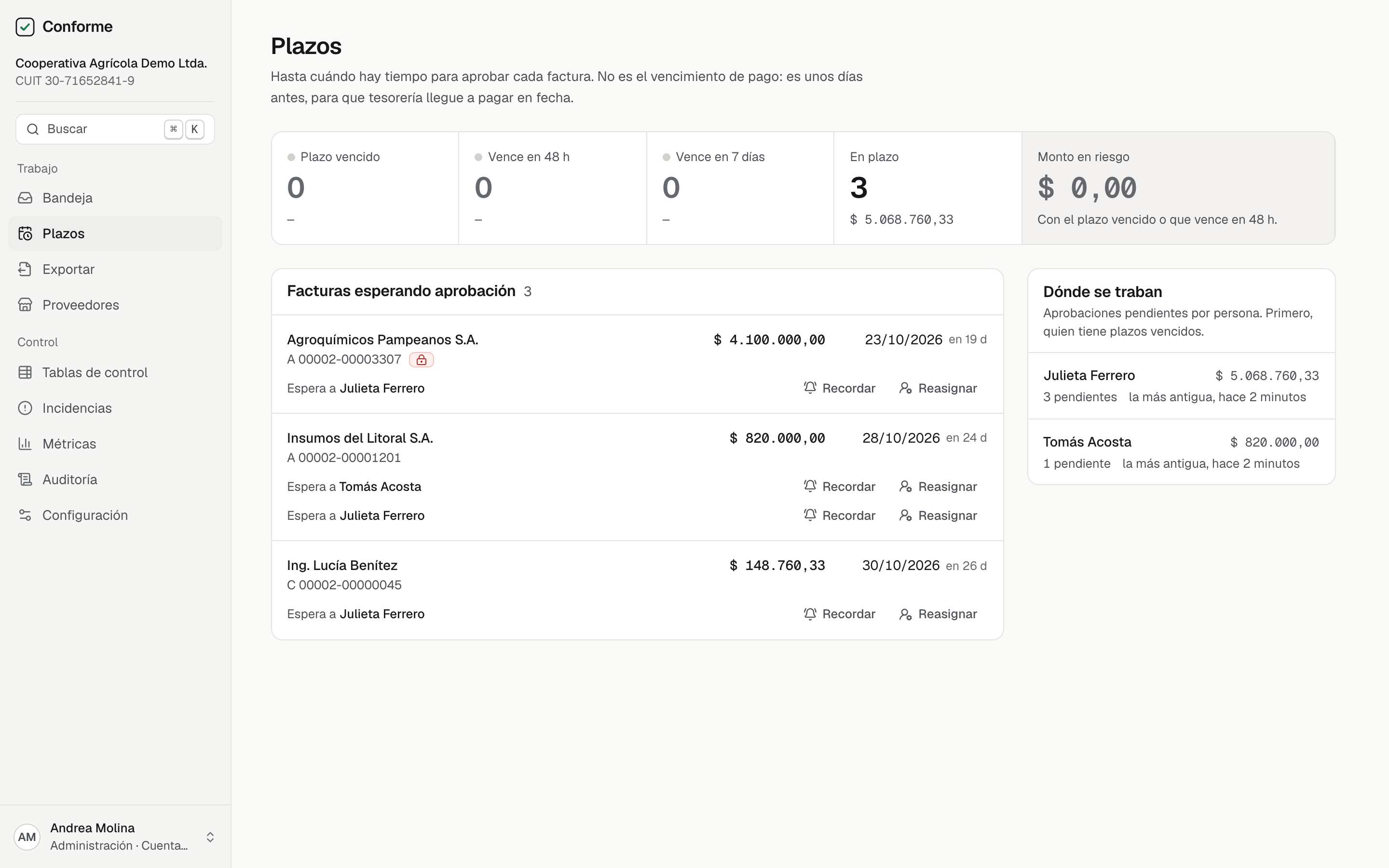Click the Auditoría scroll icon
The image size is (1389, 868).
[x=25, y=479]
